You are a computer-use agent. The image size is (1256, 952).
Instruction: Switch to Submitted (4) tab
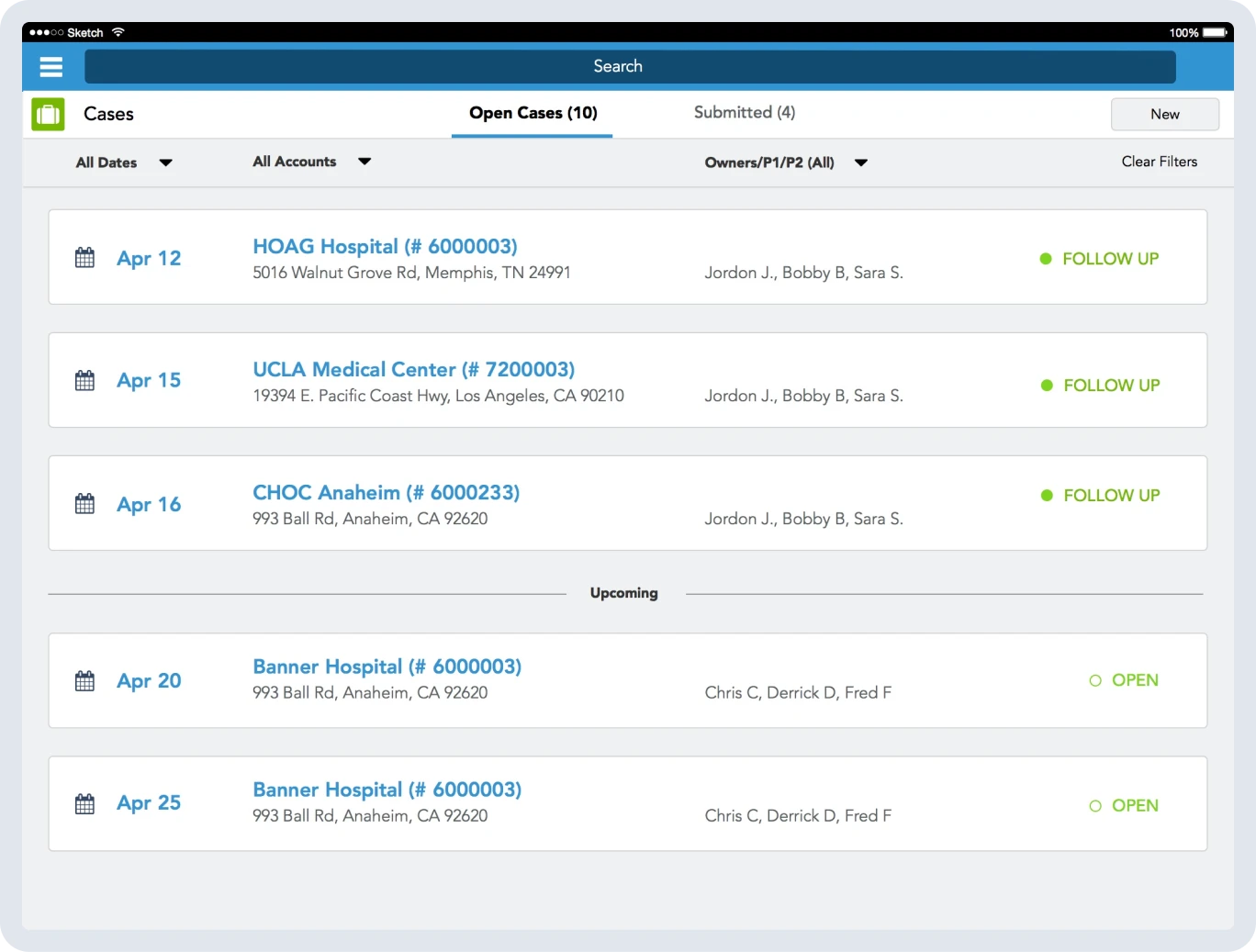(745, 112)
